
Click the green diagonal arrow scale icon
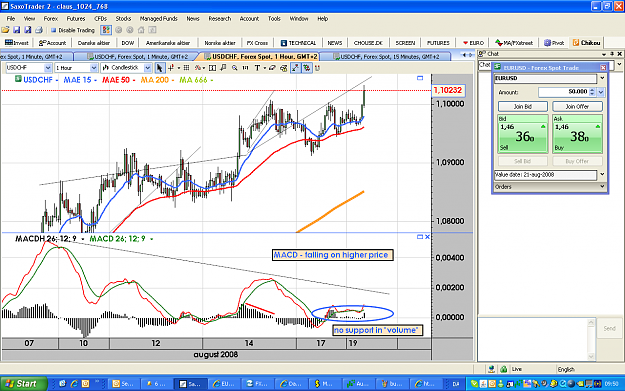coord(295,68)
